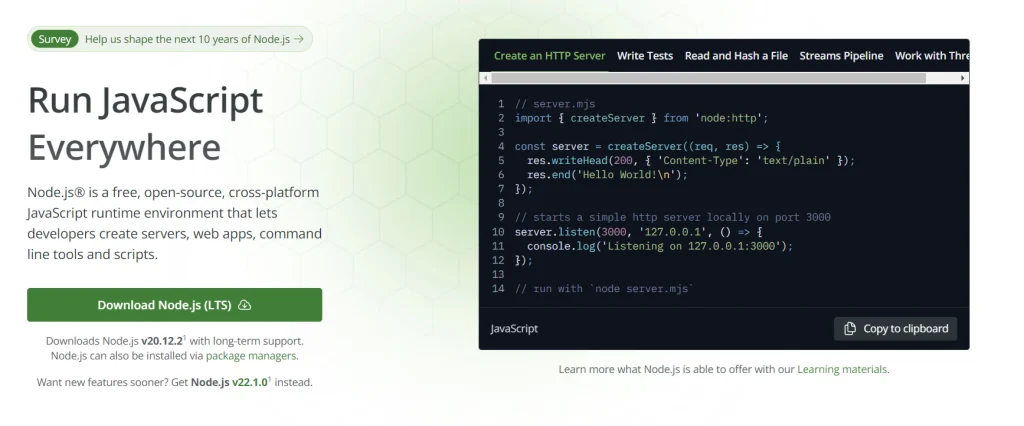The image size is (1024, 426).
Task: Open the Create an HTTP Server tab
Action: [x=549, y=56]
